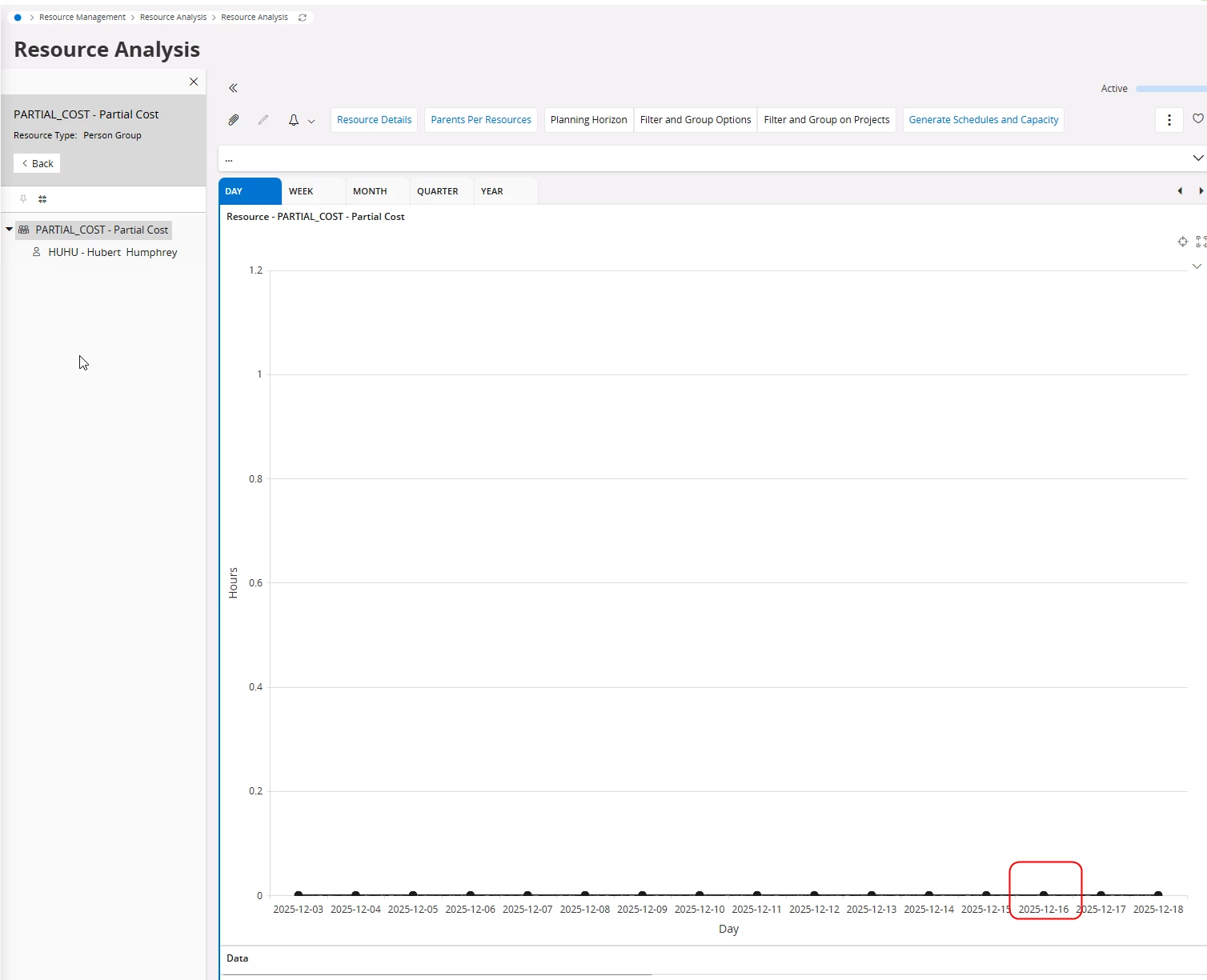Click the favorite heart icon
This screenshot has height=980, width=1207.
tap(1198, 119)
